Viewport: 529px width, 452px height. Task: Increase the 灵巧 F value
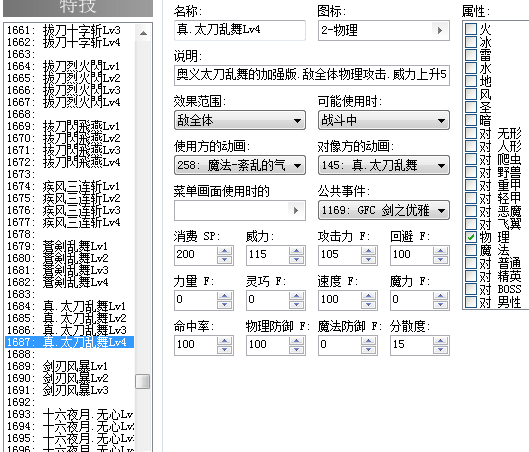(x=296, y=296)
